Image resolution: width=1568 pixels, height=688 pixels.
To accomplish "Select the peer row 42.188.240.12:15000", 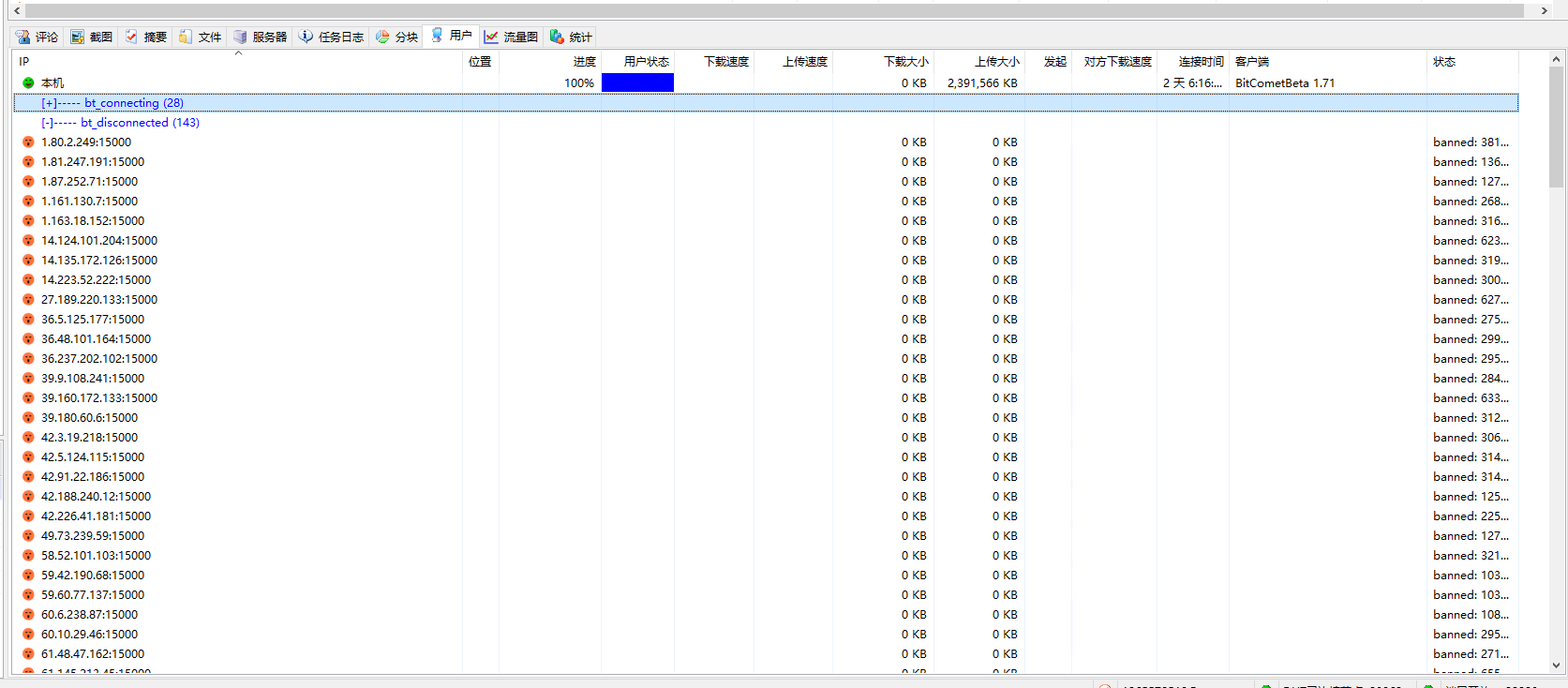I will 96,497.
